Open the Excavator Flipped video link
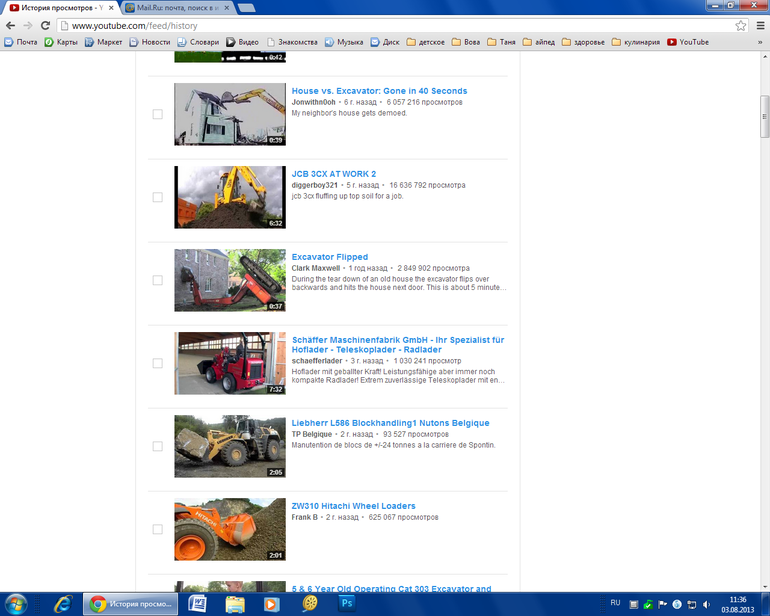The height and width of the screenshot is (616, 770). pos(330,257)
